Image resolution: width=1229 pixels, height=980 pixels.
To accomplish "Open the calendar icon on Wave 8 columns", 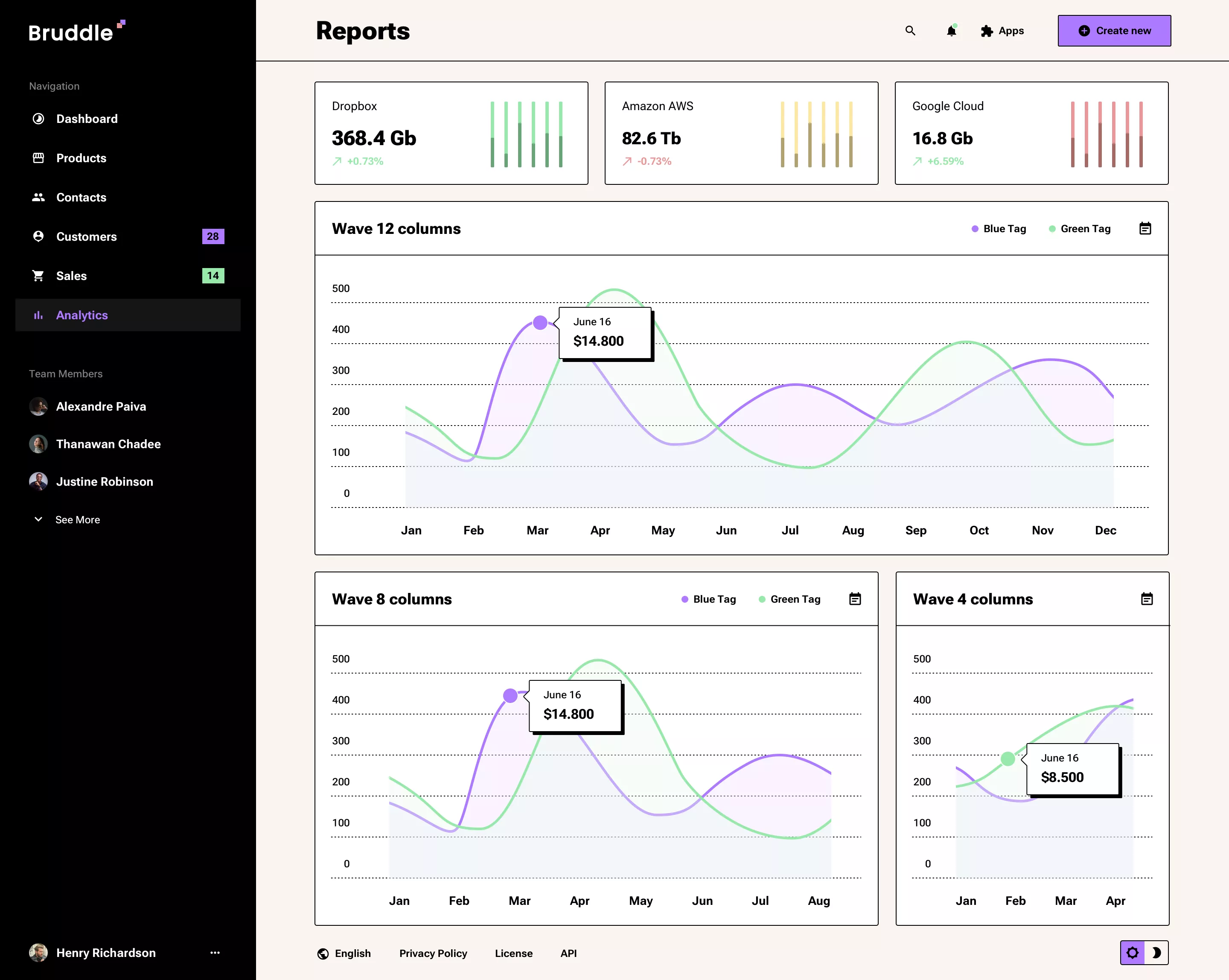I will (854, 599).
